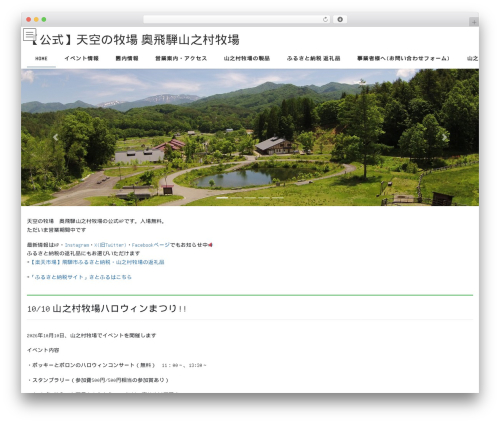Follow the X(旧Twitter) link
Viewport: 500px width, 423px height.
tap(110, 245)
